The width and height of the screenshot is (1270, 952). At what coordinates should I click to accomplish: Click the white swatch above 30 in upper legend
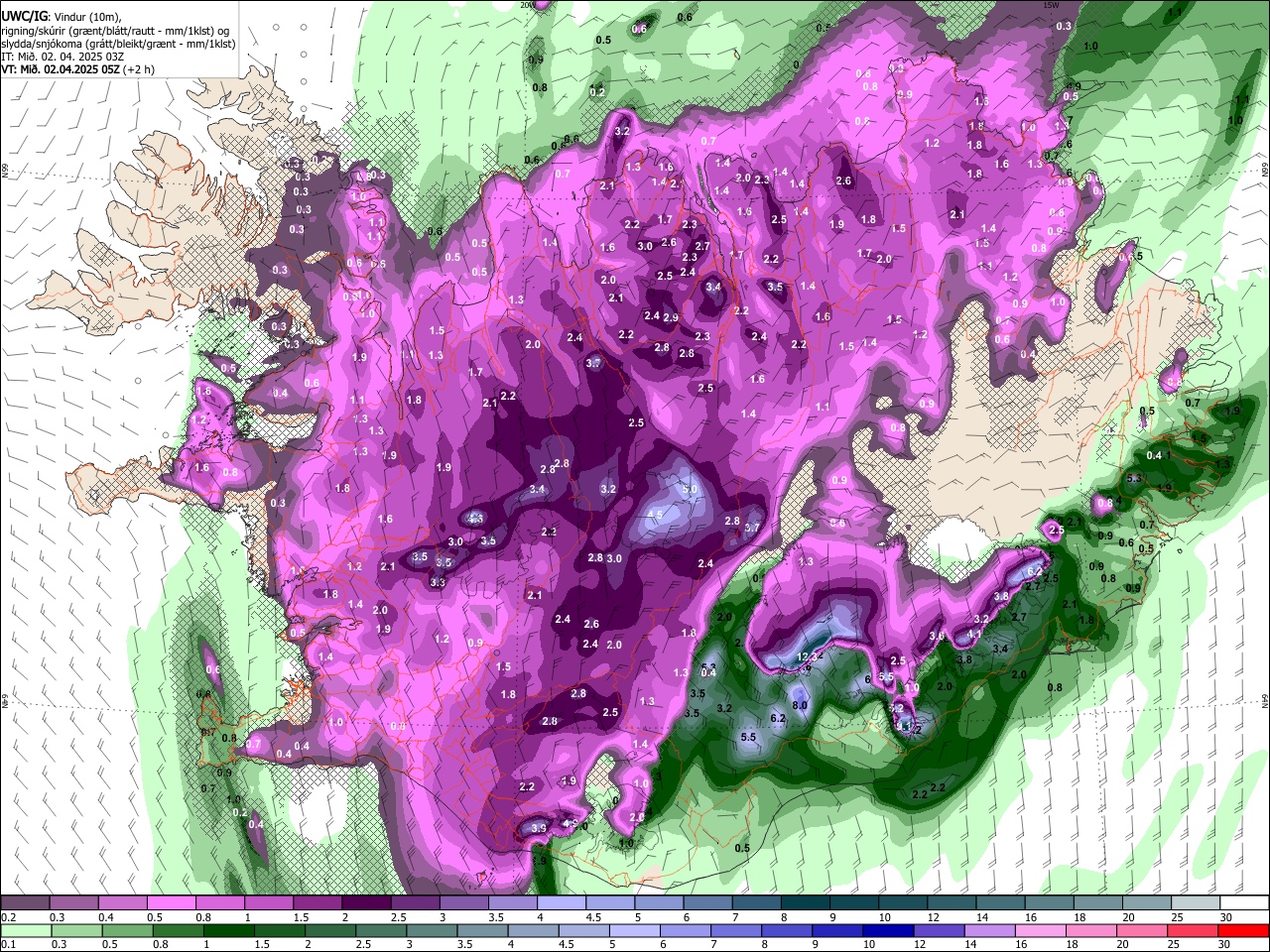pos(1243,902)
